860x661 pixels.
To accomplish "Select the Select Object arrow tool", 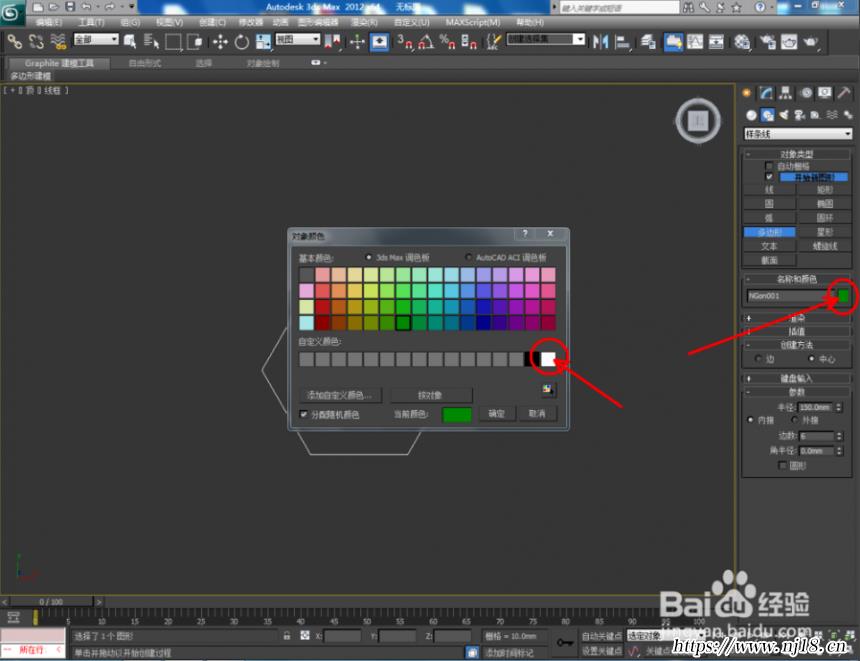I will coord(130,41).
